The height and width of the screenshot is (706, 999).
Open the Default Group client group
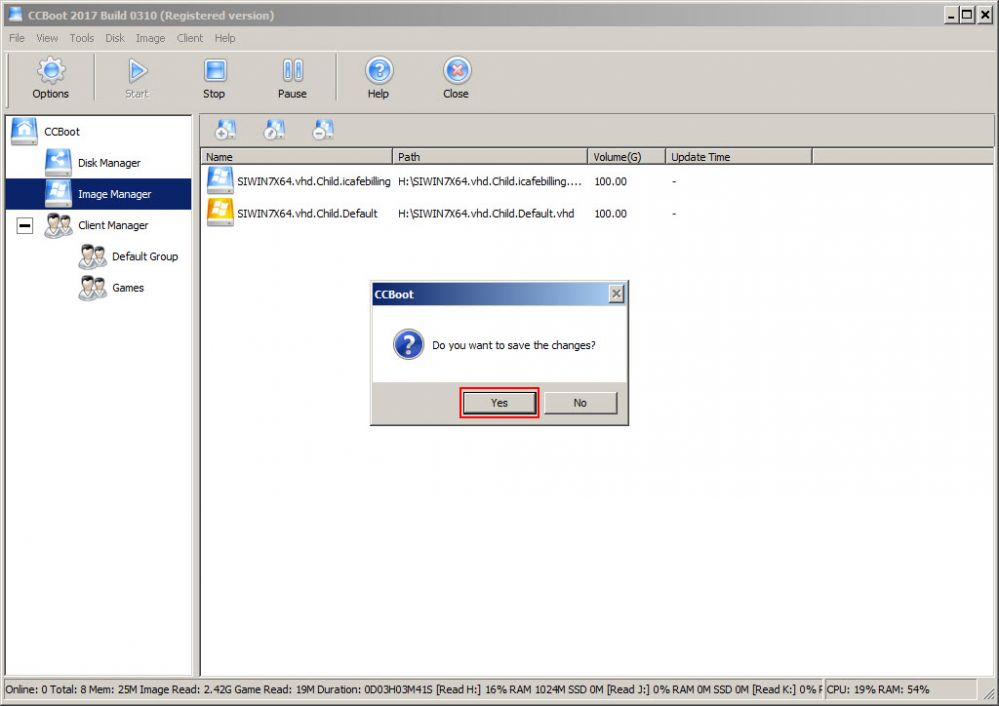[145, 256]
